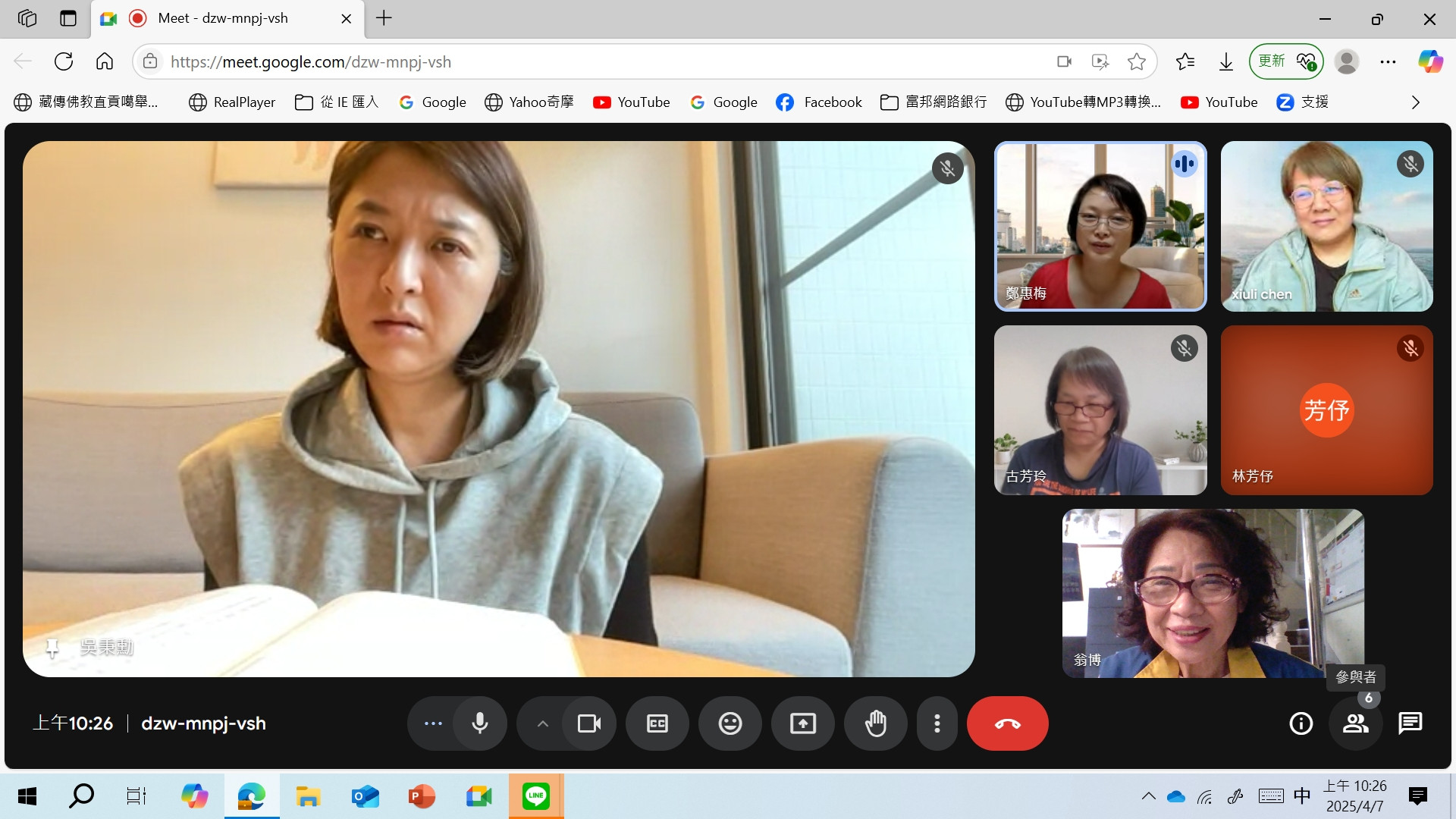
Task: Show the meeting details info icon
Action: (1301, 723)
